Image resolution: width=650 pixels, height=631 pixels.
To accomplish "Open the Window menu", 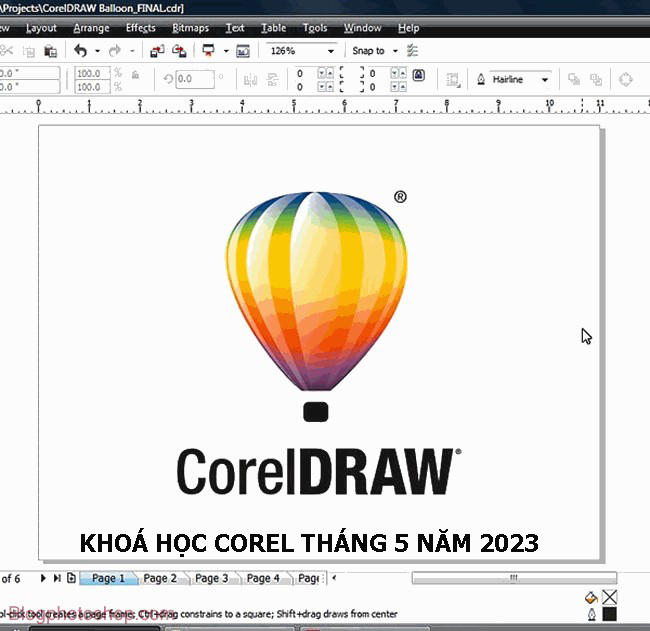I will pos(362,28).
